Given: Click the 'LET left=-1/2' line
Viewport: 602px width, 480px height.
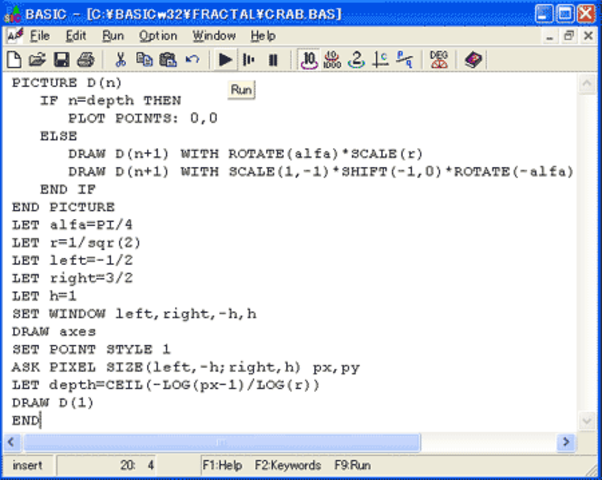Looking at the screenshot, I should pyautogui.click(x=72, y=260).
